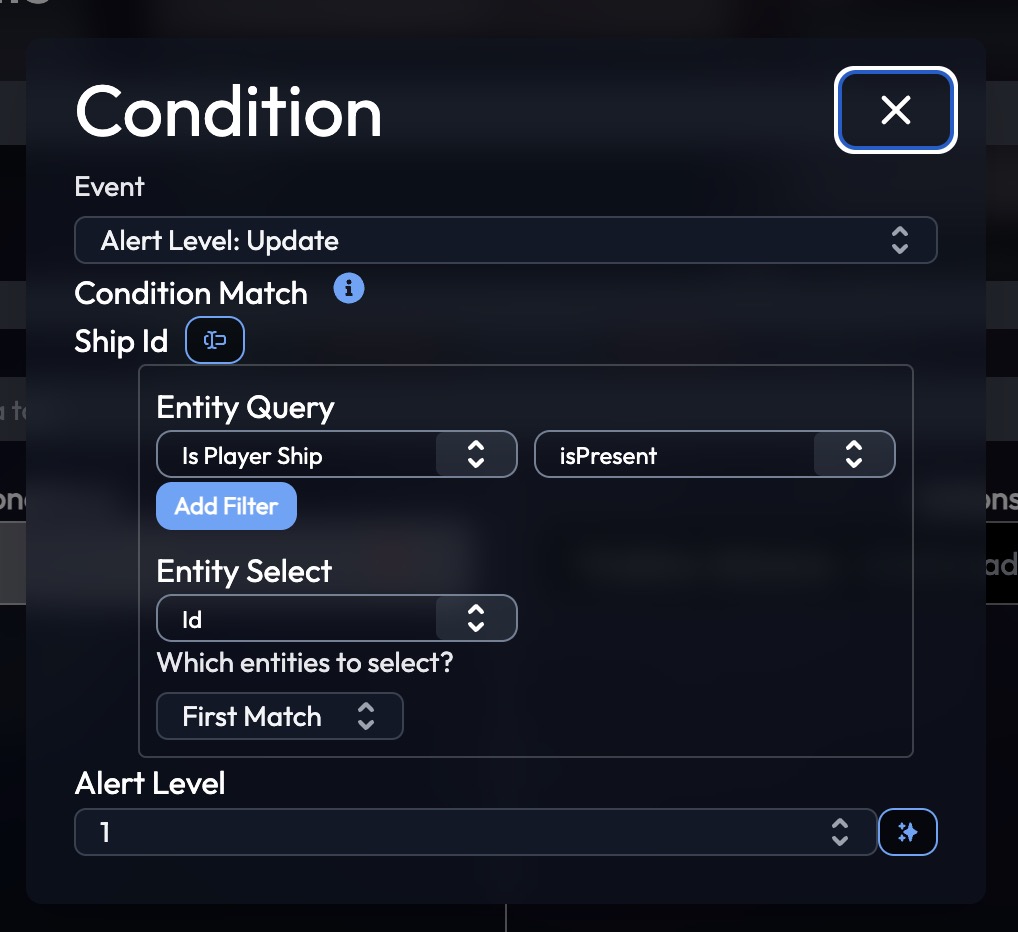Click the First Match chevron arrows
The width and height of the screenshot is (1018, 932).
pyautogui.click(x=366, y=716)
